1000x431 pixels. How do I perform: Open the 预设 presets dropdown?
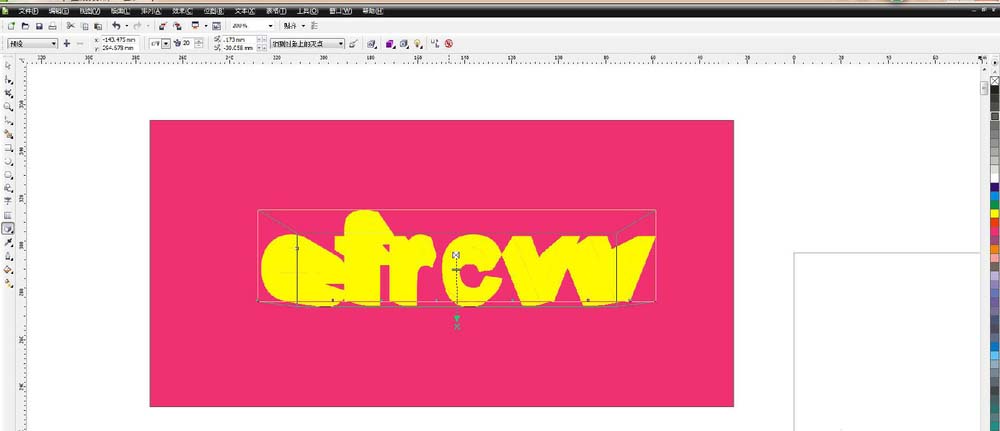(32, 44)
